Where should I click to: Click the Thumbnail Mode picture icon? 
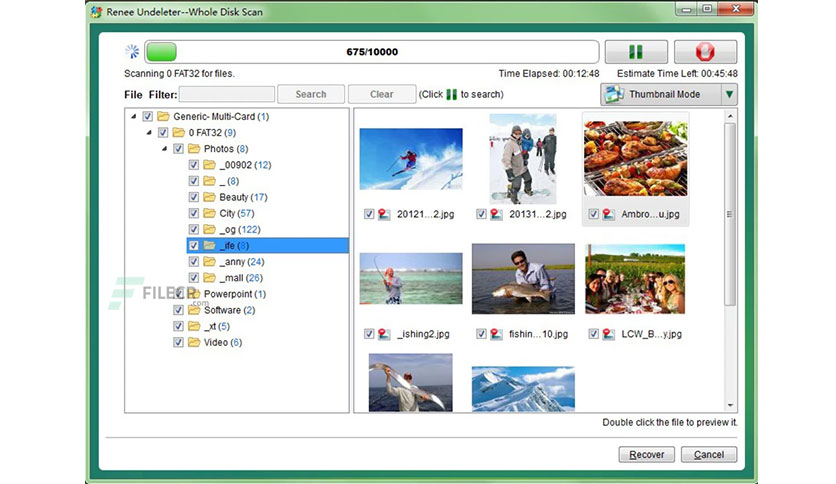coord(614,94)
